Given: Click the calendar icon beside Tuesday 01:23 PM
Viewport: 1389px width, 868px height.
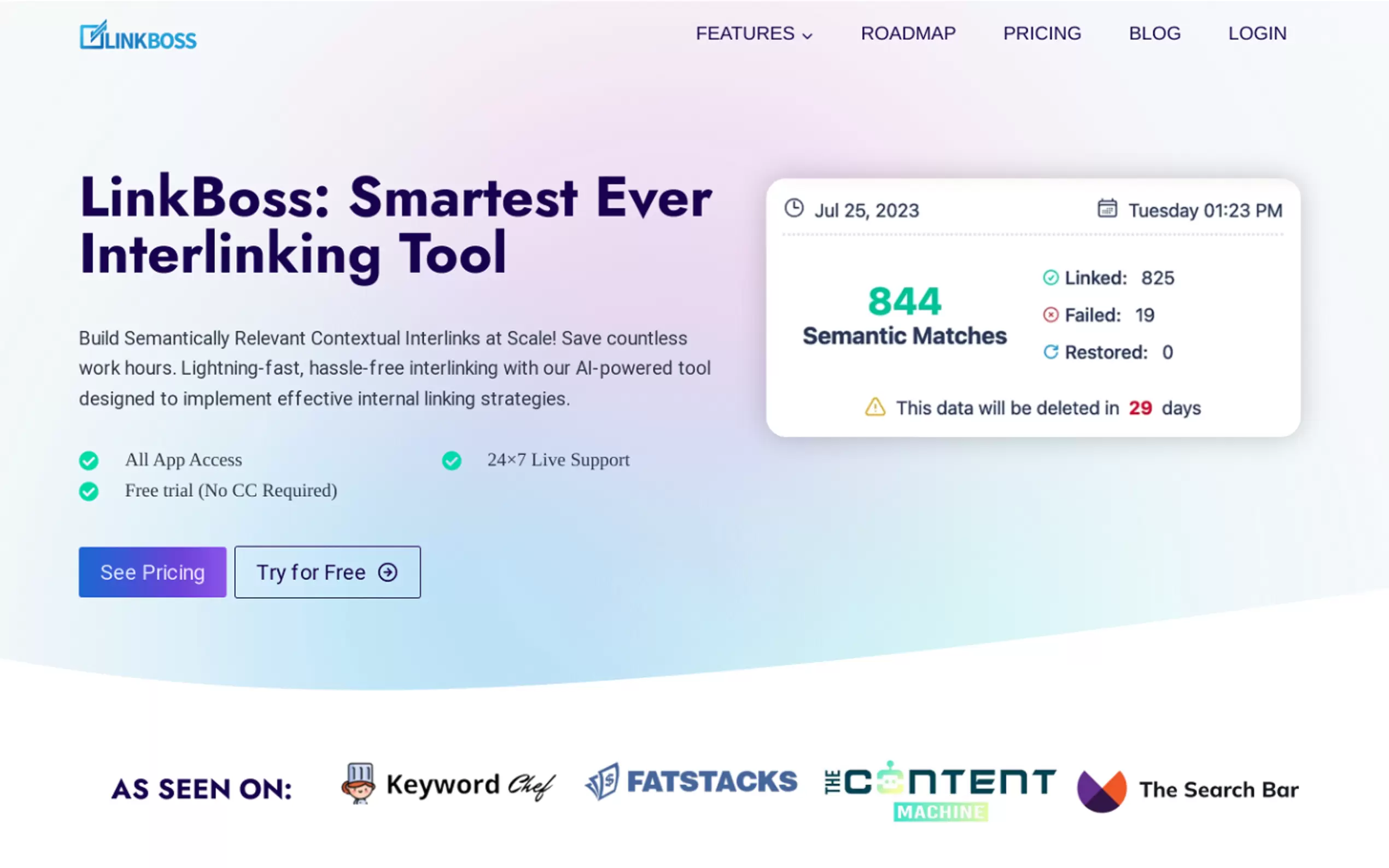Looking at the screenshot, I should [1106, 208].
